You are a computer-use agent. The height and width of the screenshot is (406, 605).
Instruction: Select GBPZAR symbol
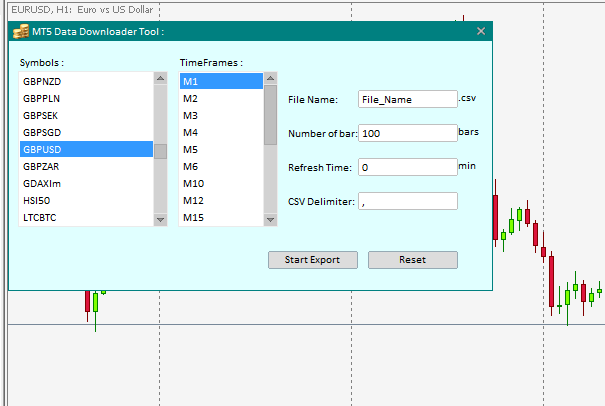point(86,166)
